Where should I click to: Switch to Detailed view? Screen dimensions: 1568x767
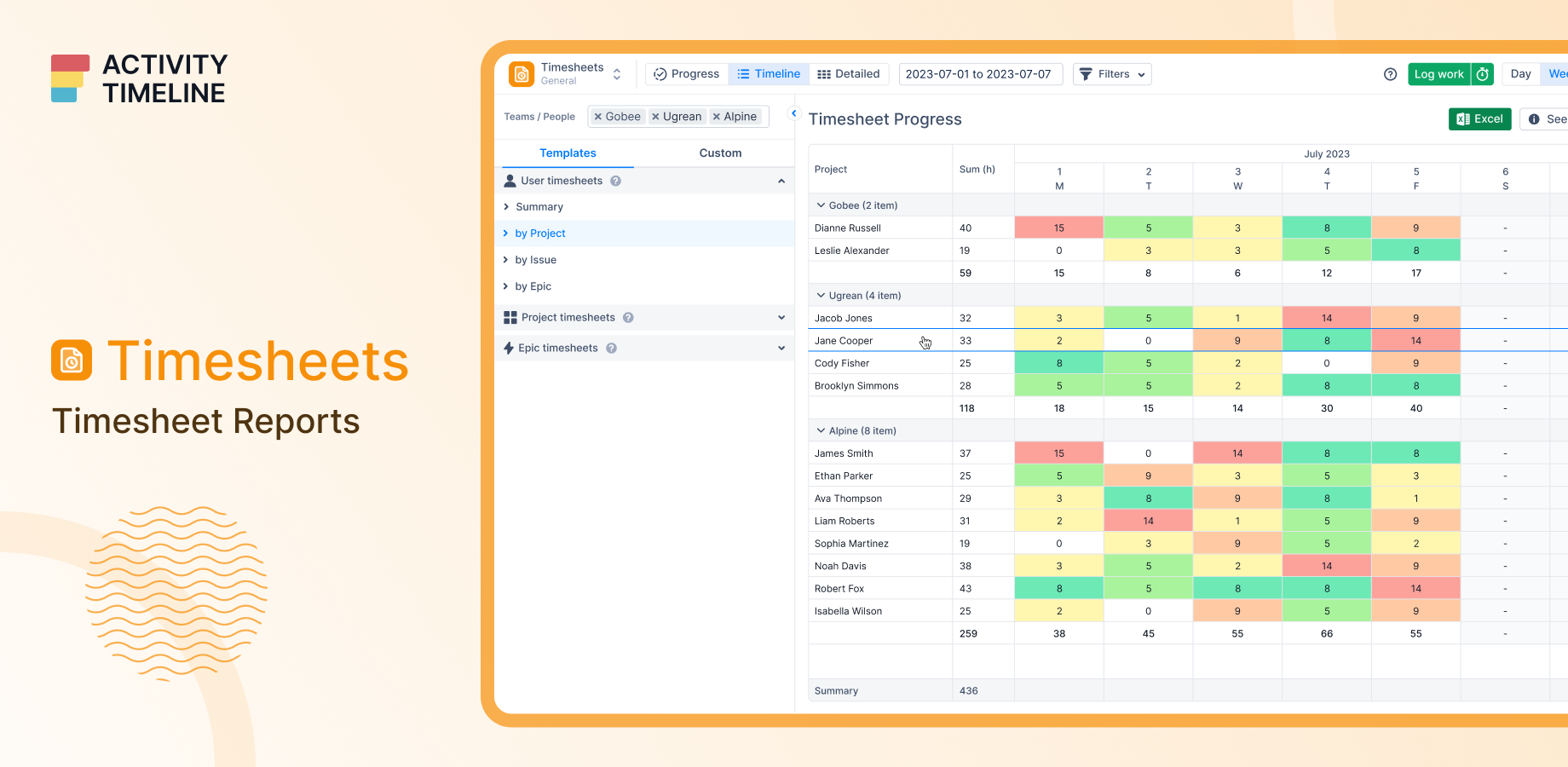[849, 74]
